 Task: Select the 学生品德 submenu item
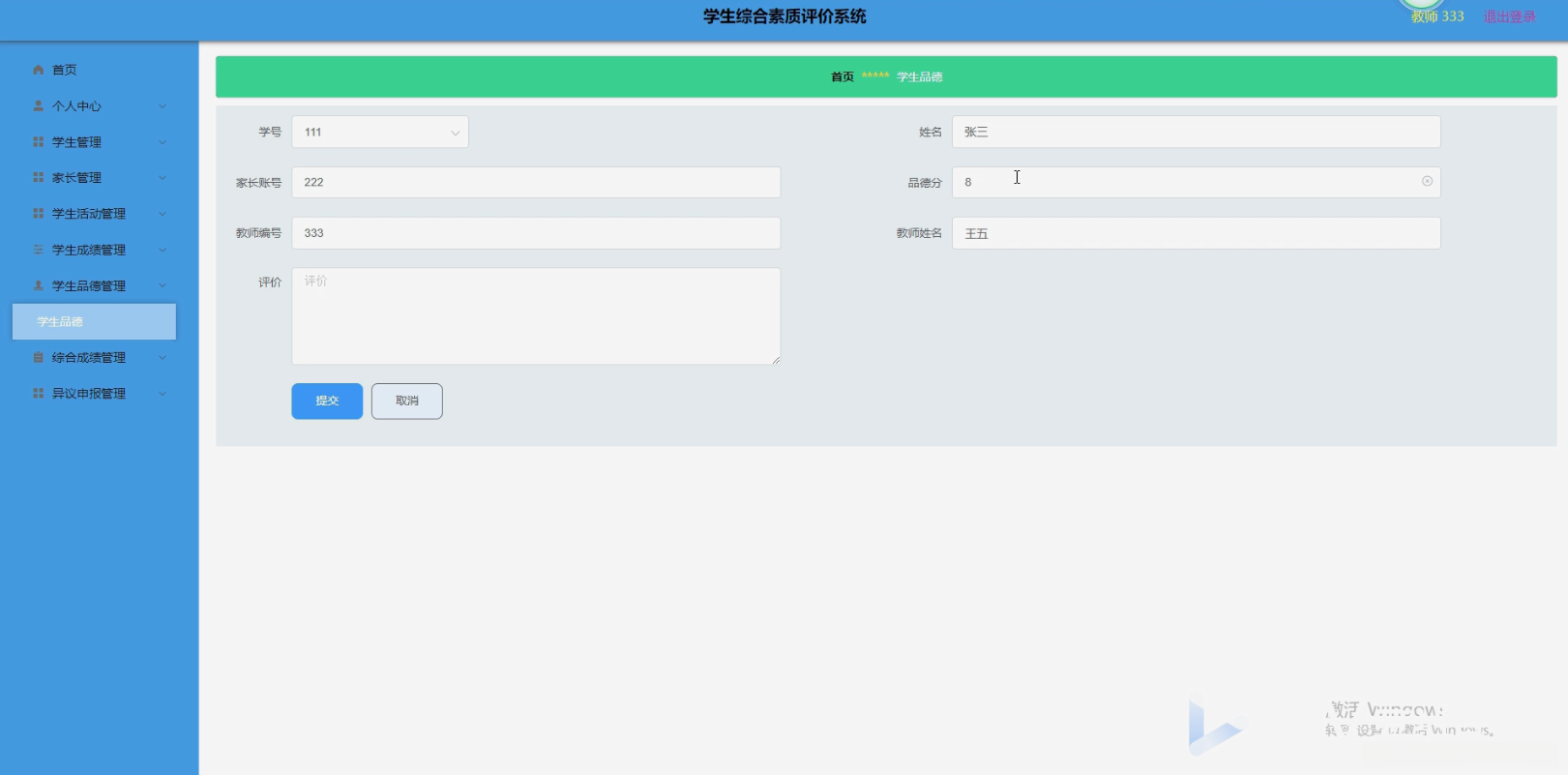click(x=94, y=322)
